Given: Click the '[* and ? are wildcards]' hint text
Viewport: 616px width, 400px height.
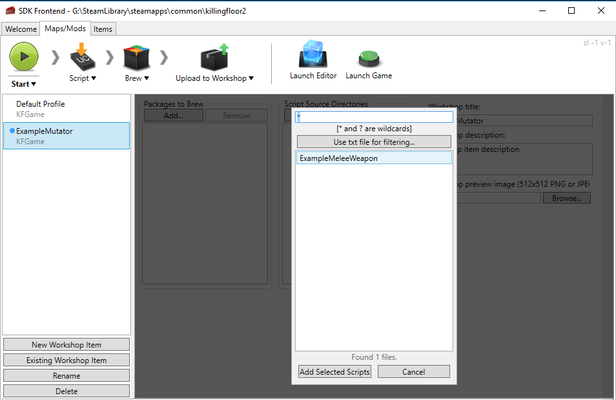Looking at the screenshot, I should 374,128.
